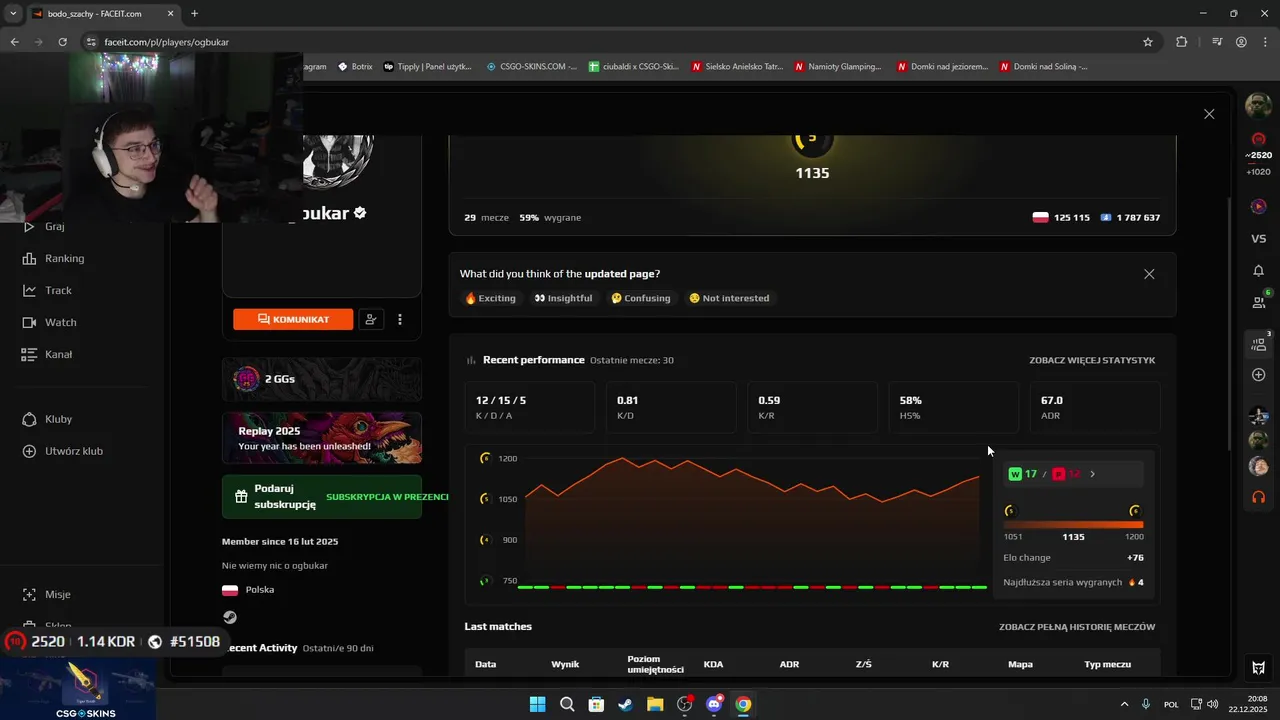Open the Windows Start menu
The height and width of the screenshot is (720, 1280).
click(537, 704)
